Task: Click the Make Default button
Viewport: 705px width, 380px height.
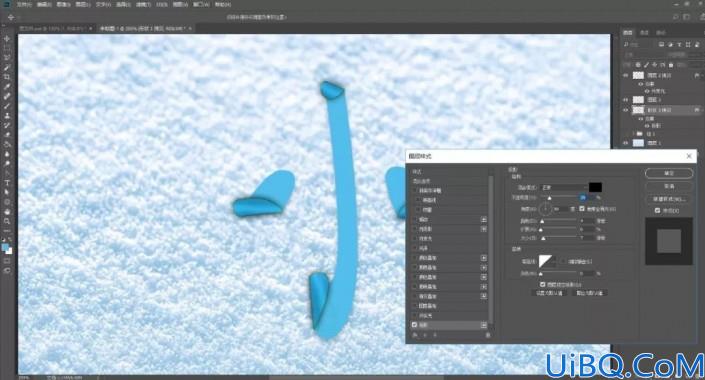Action: (549, 293)
